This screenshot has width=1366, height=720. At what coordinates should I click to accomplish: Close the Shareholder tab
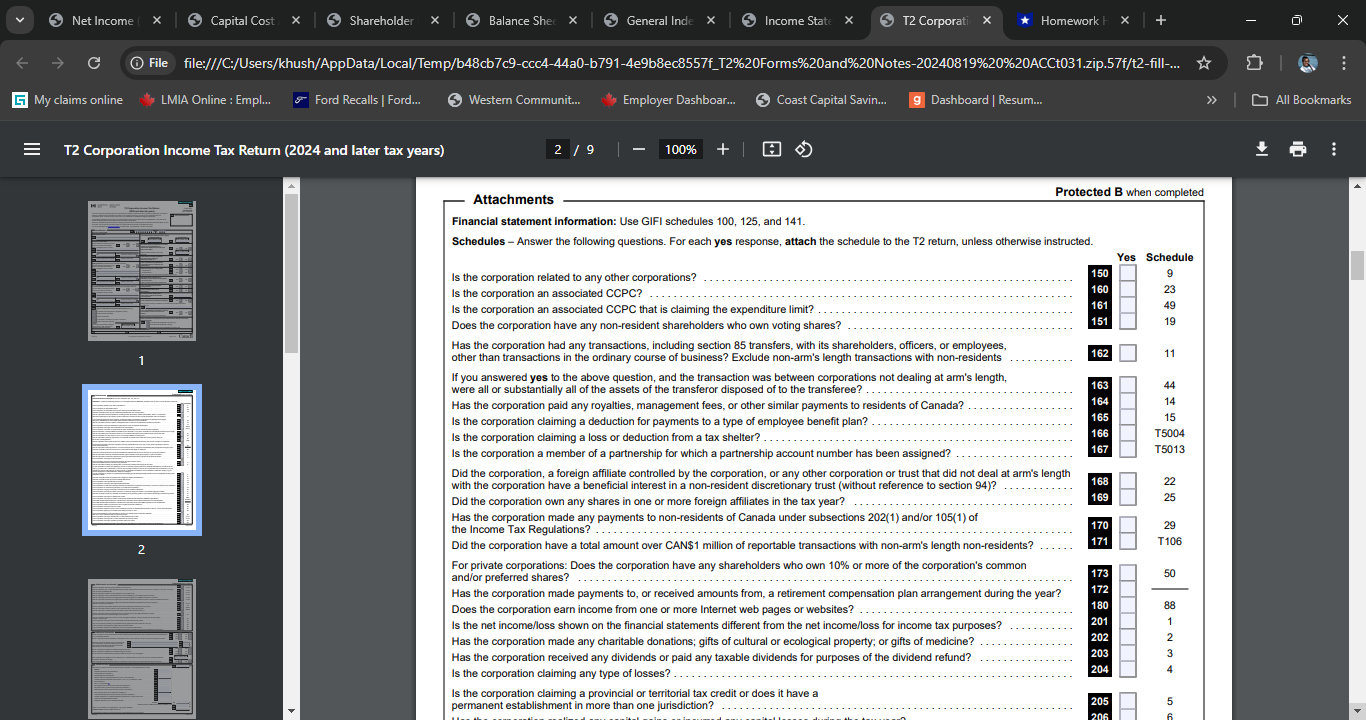pos(435,20)
